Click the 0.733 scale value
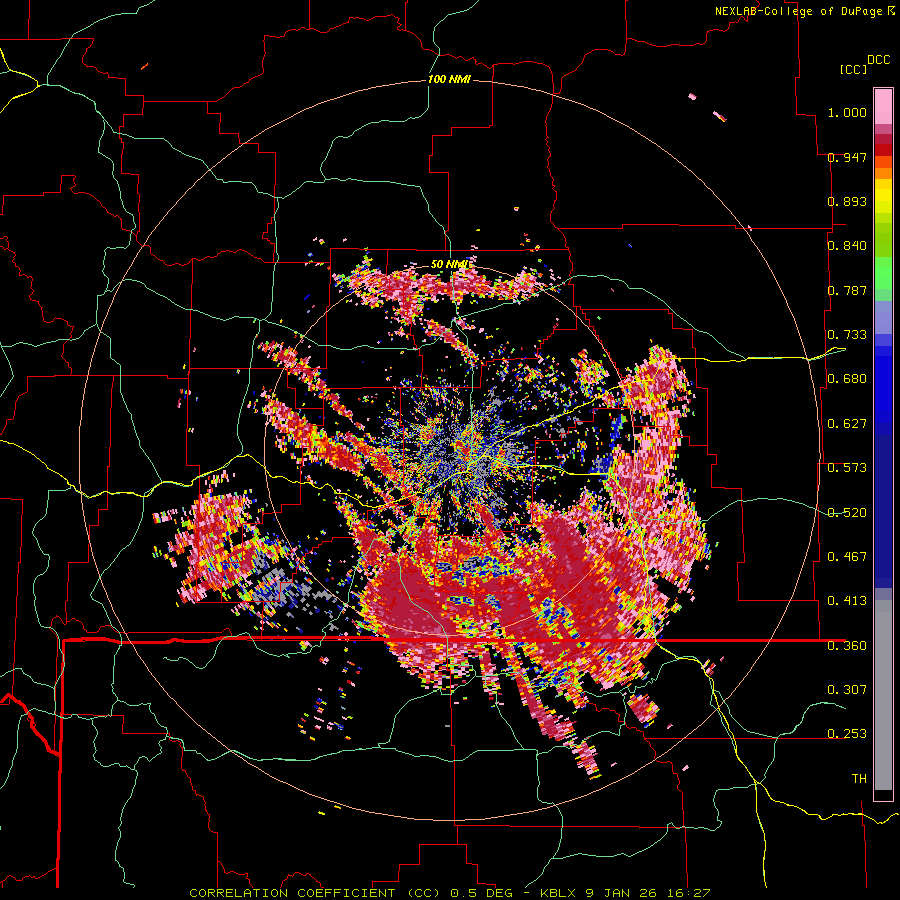 click(x=847, y=335)
